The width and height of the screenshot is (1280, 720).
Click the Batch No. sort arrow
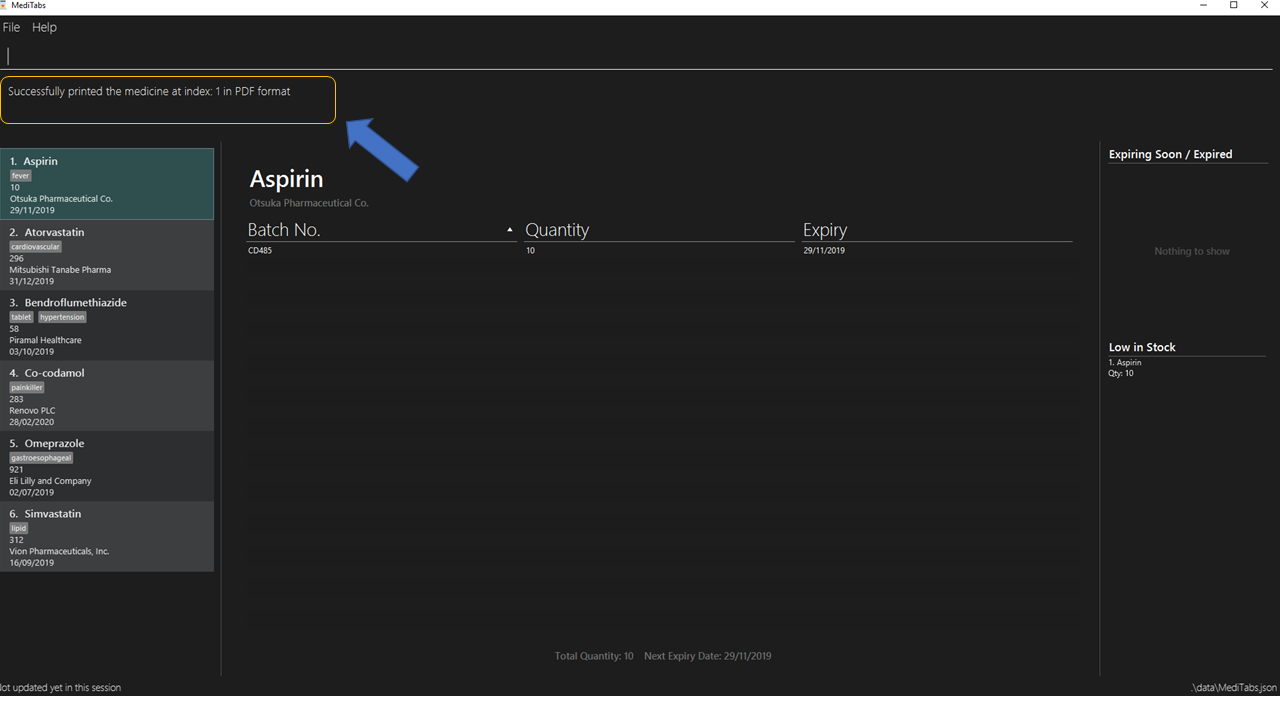pyautogui.click(x=509, y=230)
